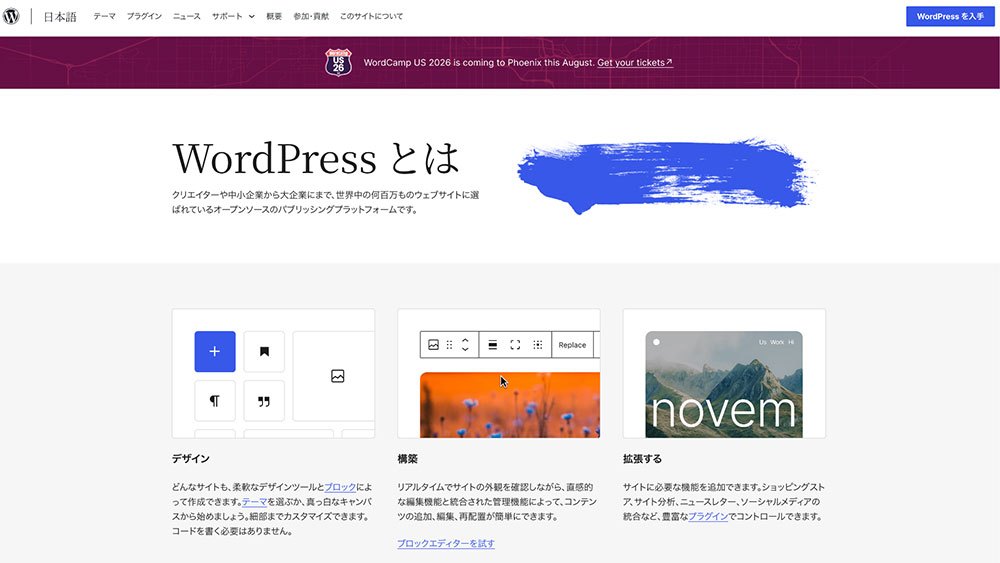The height and width of the screenshot is (563, 1000).
Task: Follow the テーマ link in design paragraph
Action: (x=254, y=502)
